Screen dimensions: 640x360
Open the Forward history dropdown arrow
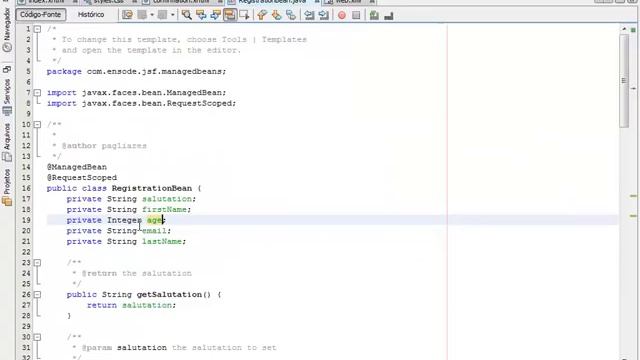pos(173,15)
